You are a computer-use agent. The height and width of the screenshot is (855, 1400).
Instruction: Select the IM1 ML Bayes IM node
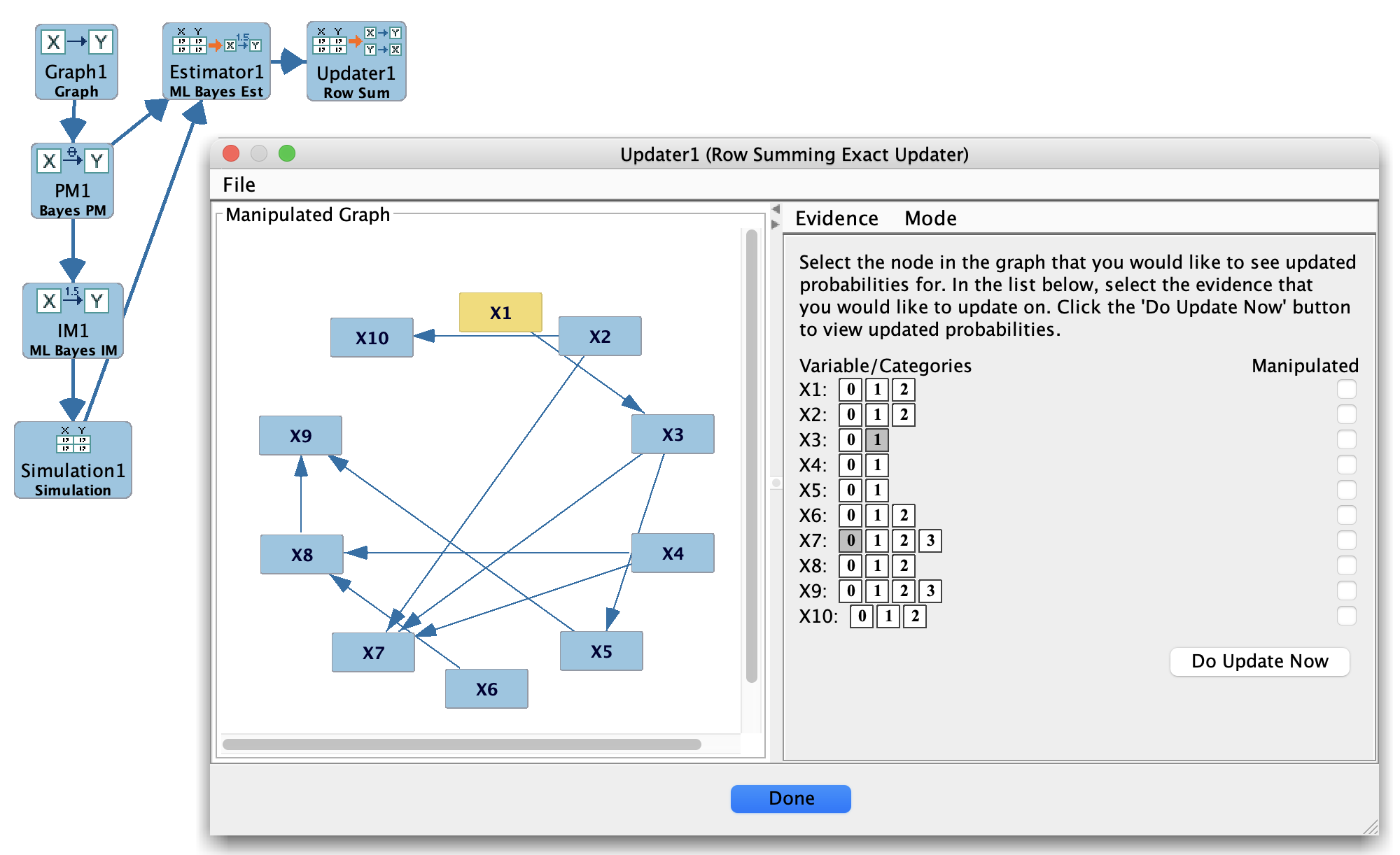[x=73, y=320]
